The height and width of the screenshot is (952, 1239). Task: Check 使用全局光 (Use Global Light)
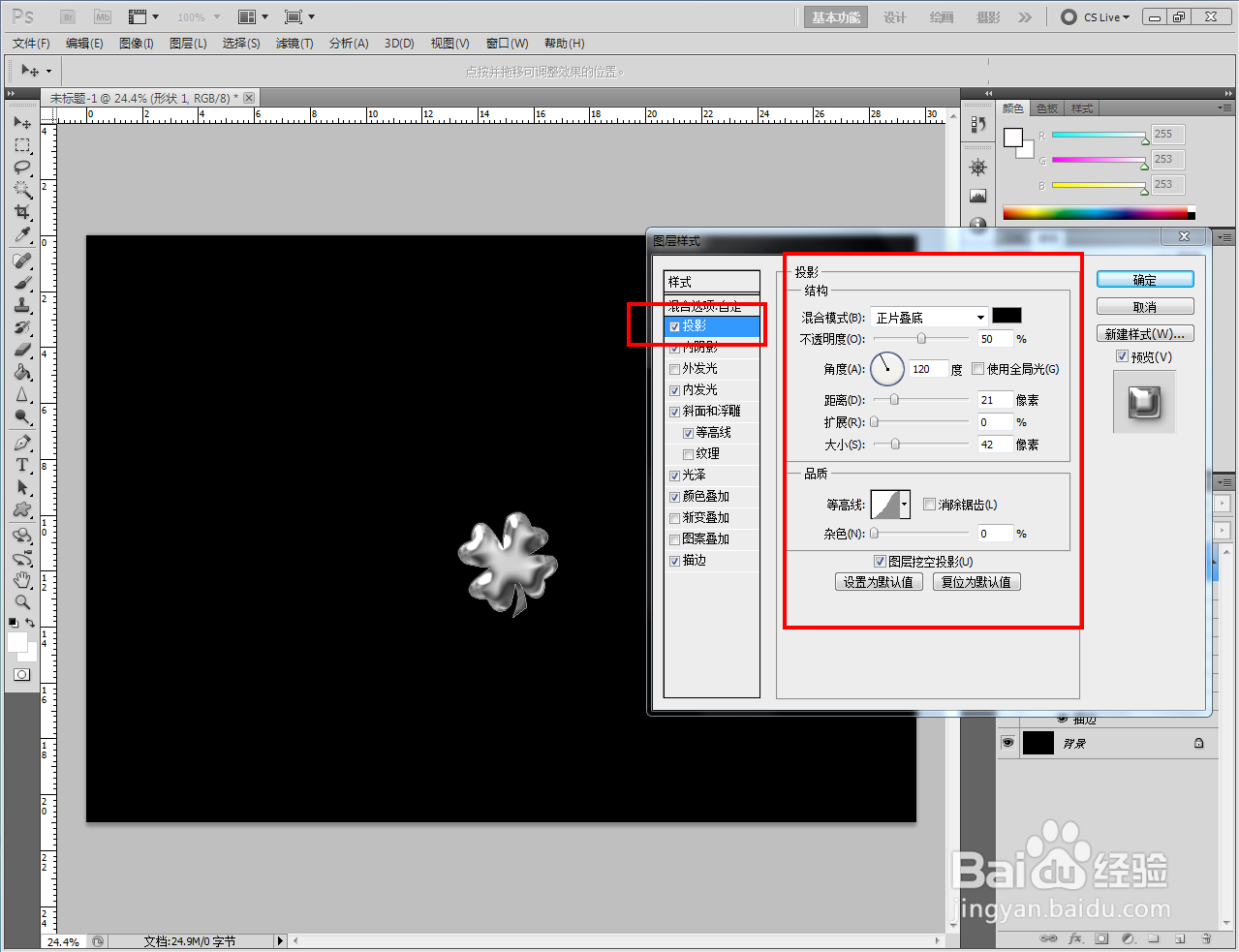pos(978,369)
